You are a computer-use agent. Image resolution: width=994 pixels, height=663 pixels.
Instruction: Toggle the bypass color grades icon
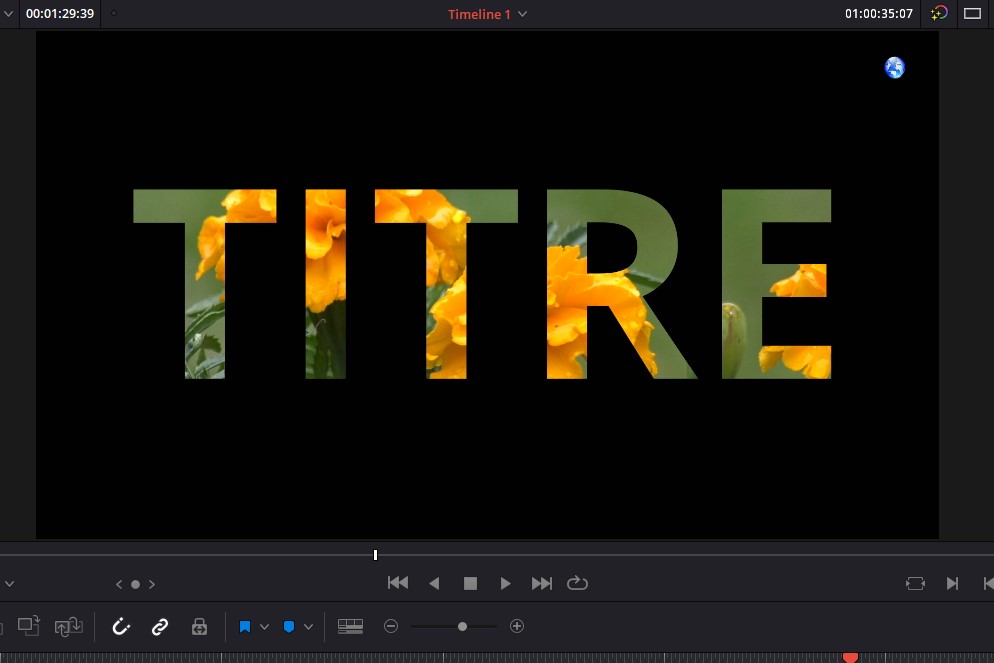click(x=938, y=14)
